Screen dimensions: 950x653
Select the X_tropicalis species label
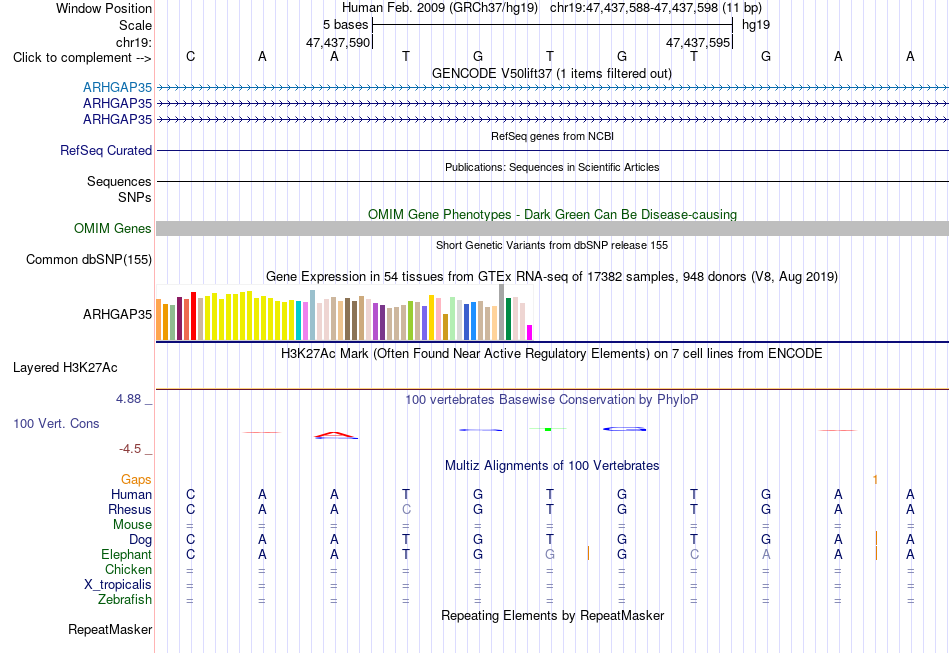tap(118, 585)
